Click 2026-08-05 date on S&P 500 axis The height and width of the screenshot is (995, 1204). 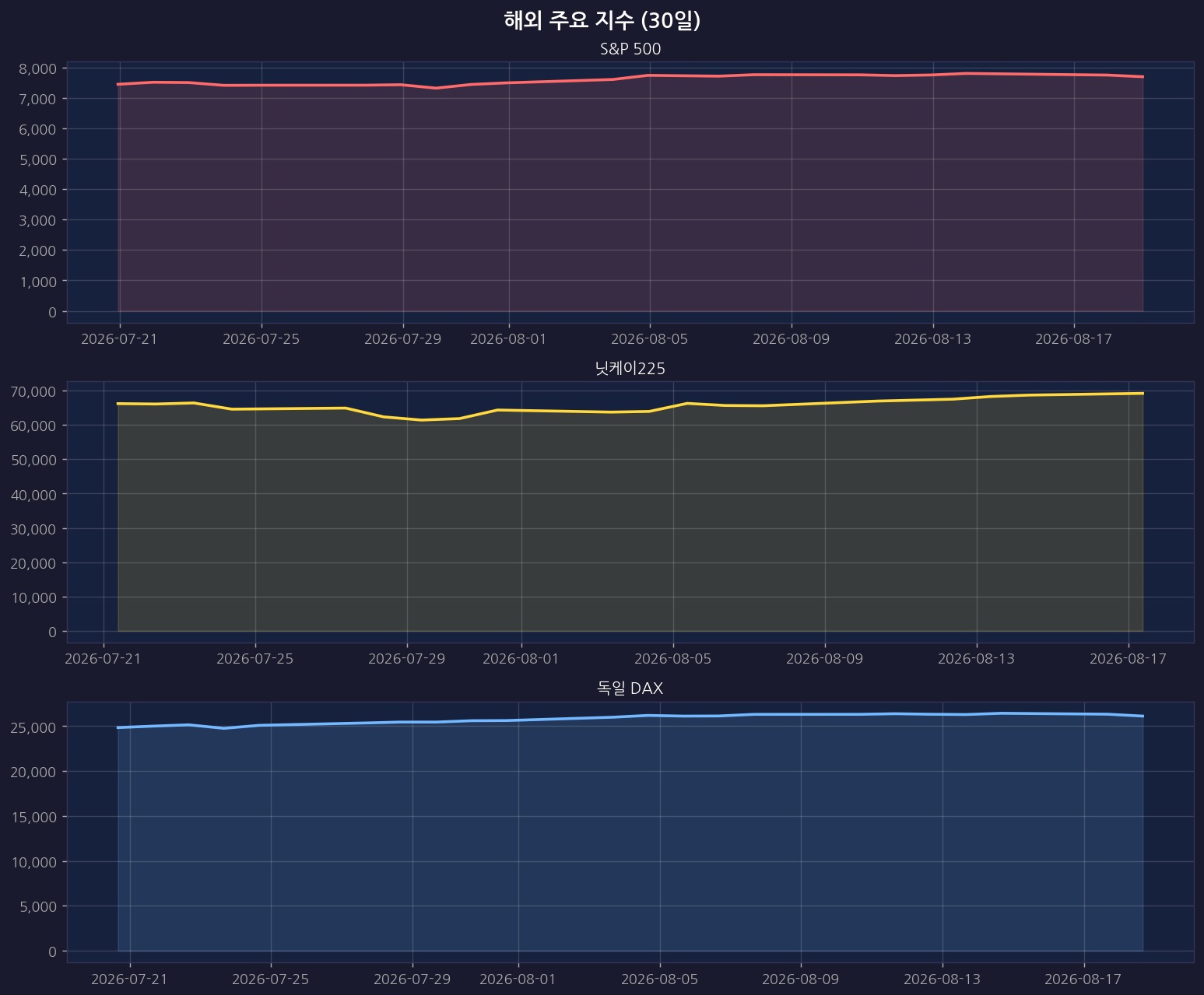tap(650, 339)
